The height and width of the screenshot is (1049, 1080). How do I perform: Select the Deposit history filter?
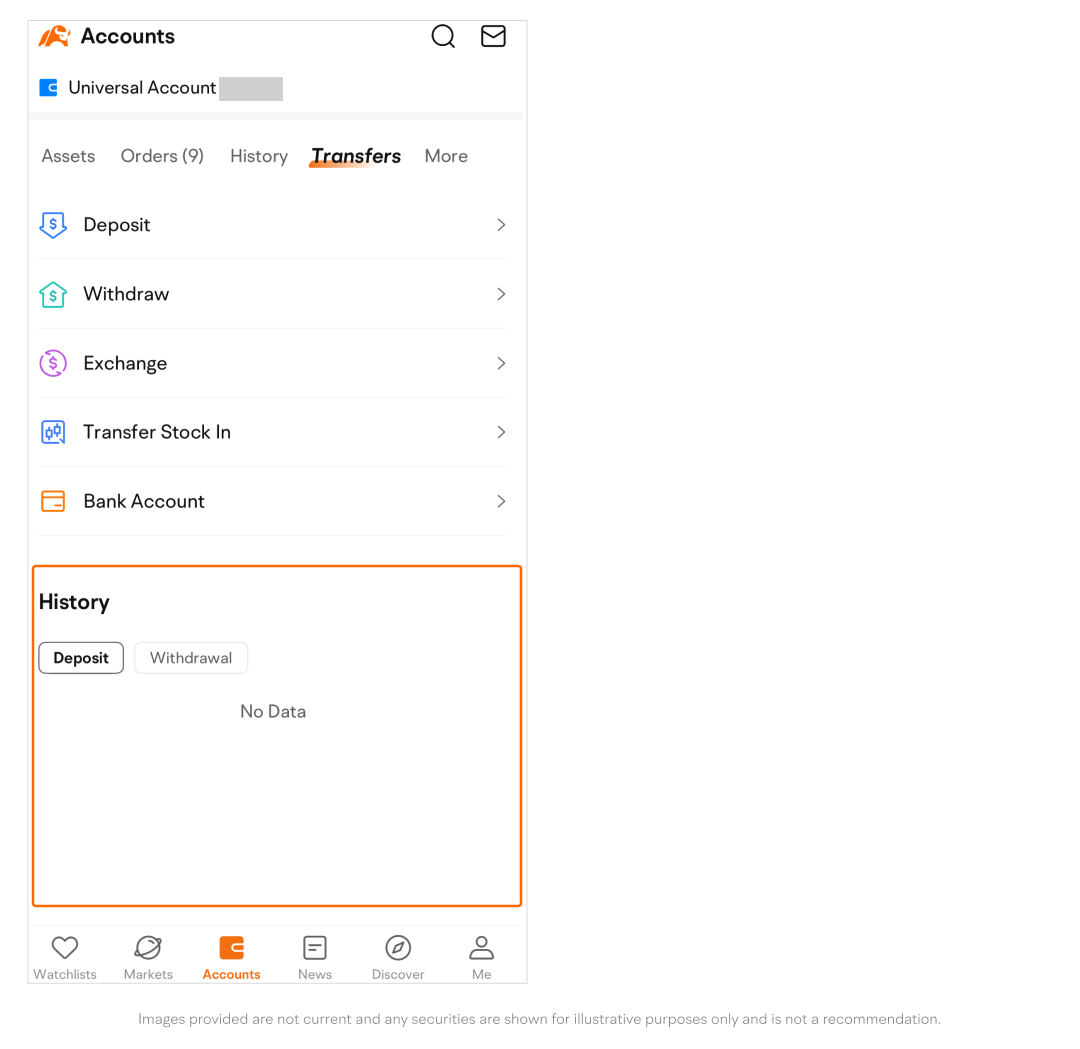(81, 658)
